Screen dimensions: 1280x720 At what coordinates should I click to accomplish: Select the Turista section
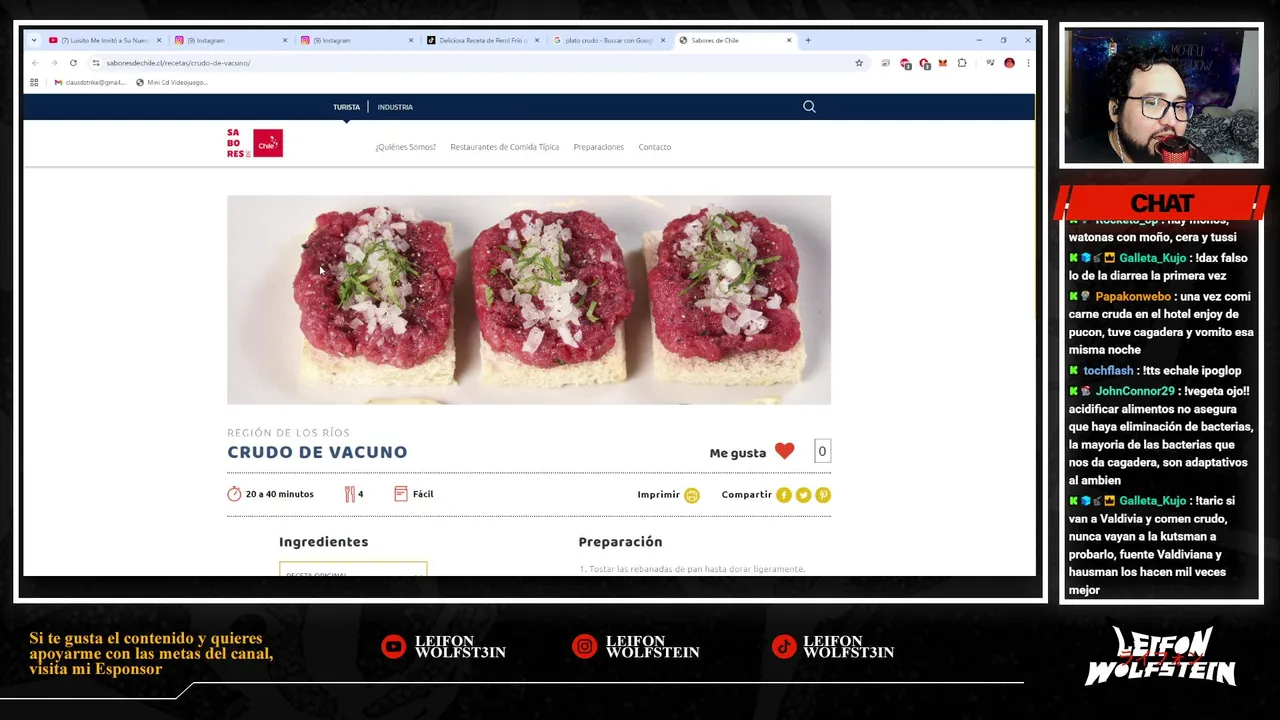click(x=346, y=107)
